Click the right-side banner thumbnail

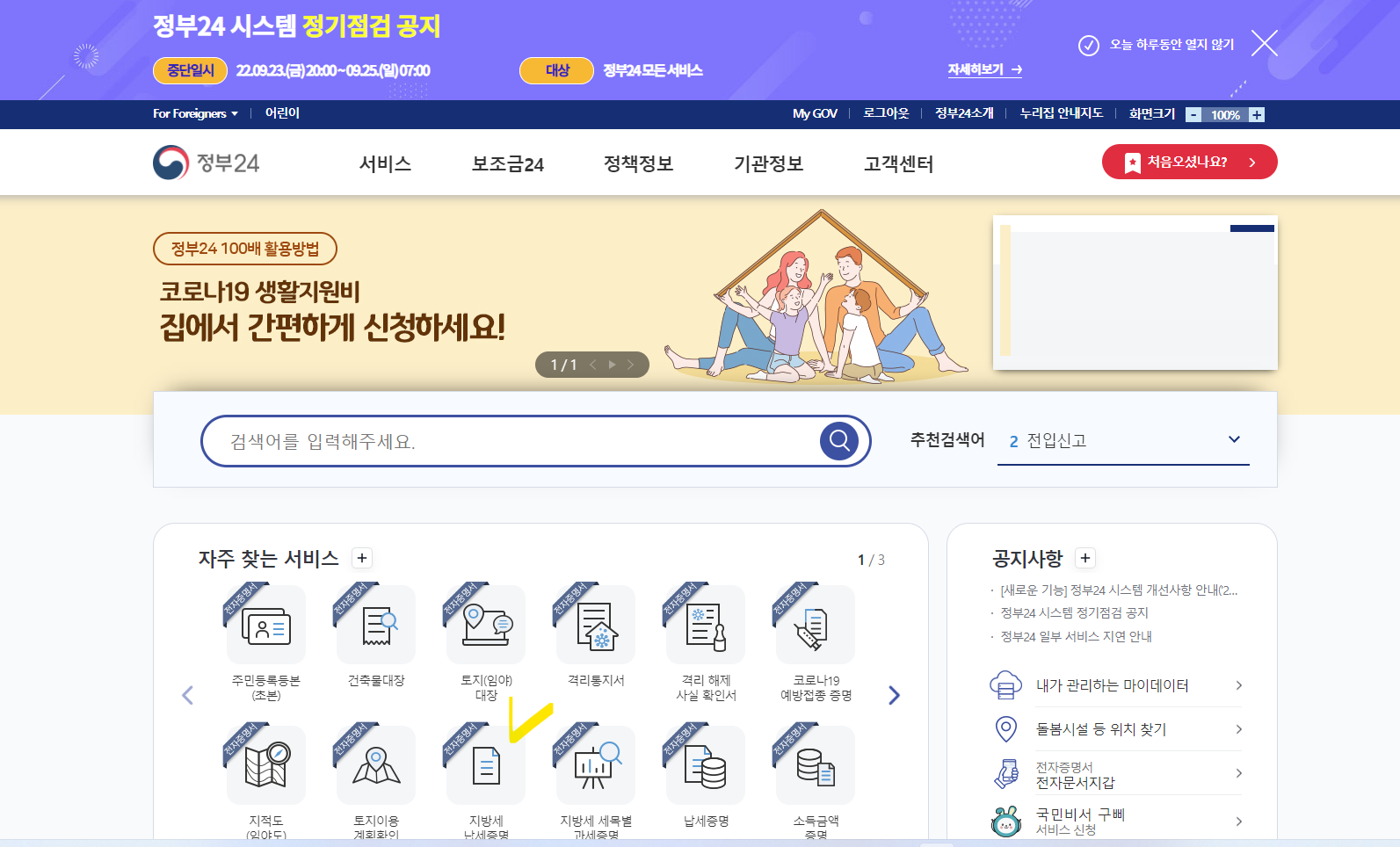[1135, 293]
